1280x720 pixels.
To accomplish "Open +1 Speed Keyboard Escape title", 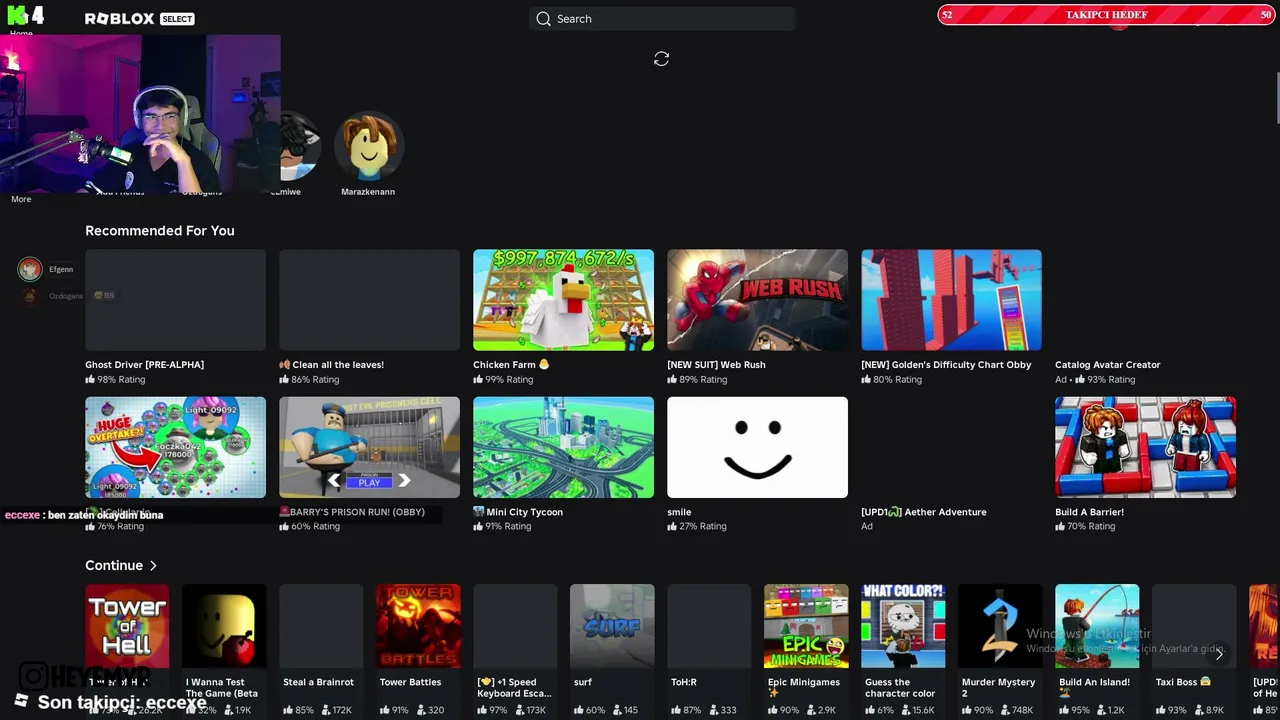I will tap(514, 688).
